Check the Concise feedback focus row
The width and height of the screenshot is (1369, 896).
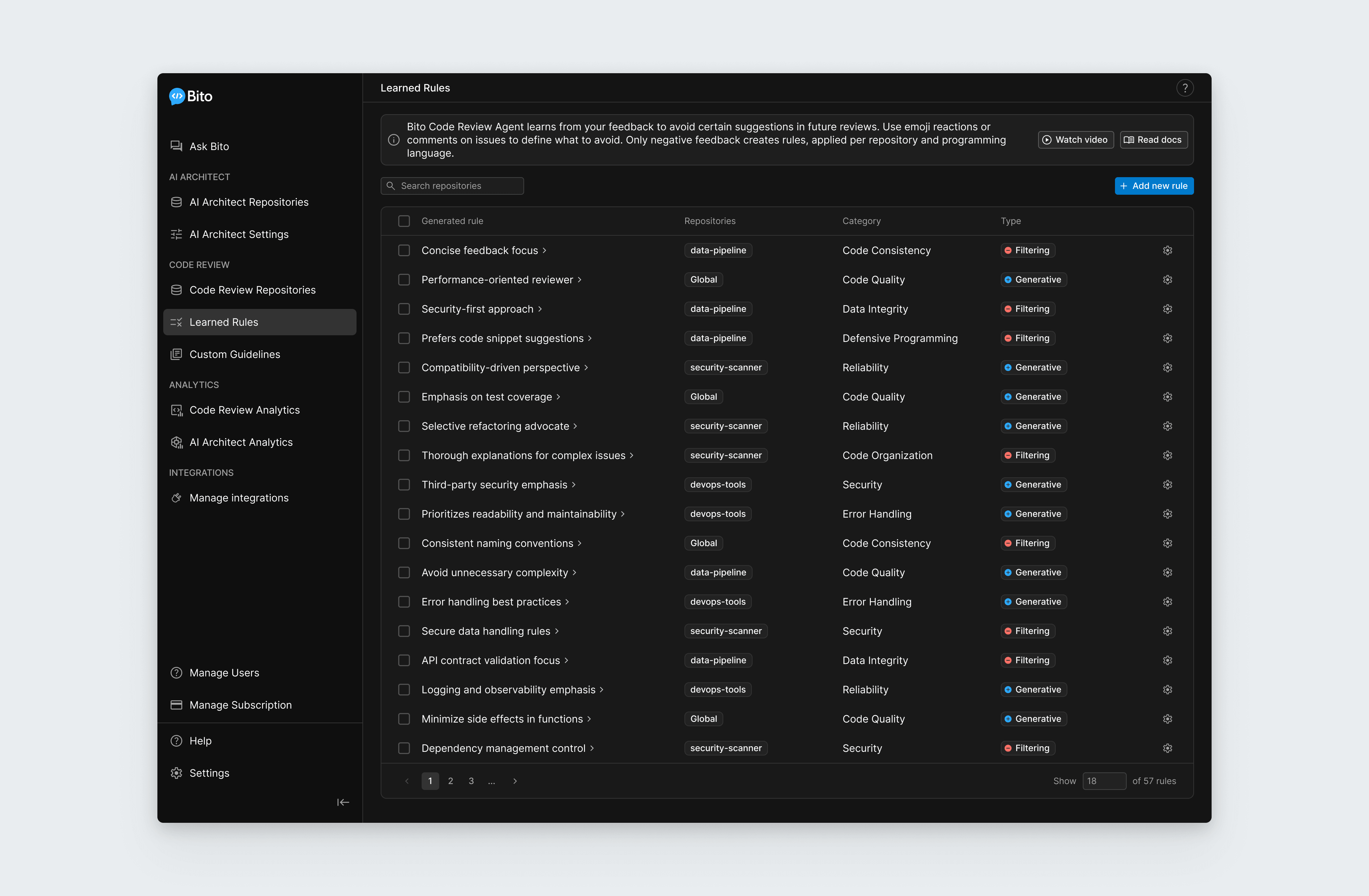pyautogui.click(x=404, y=250)
